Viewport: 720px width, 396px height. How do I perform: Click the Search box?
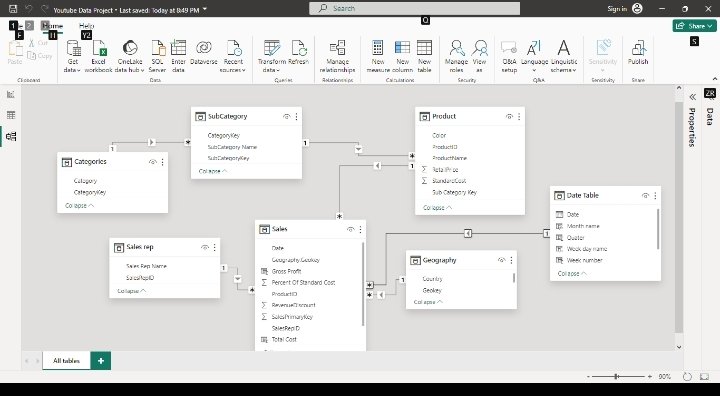415,8
